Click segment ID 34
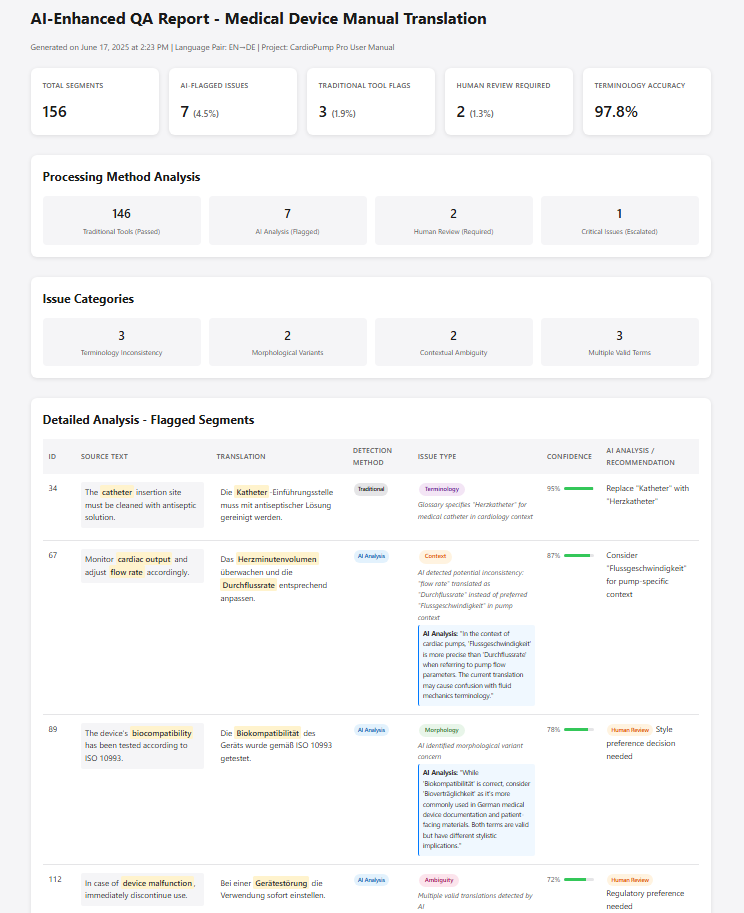 click(x=53, y=489)
